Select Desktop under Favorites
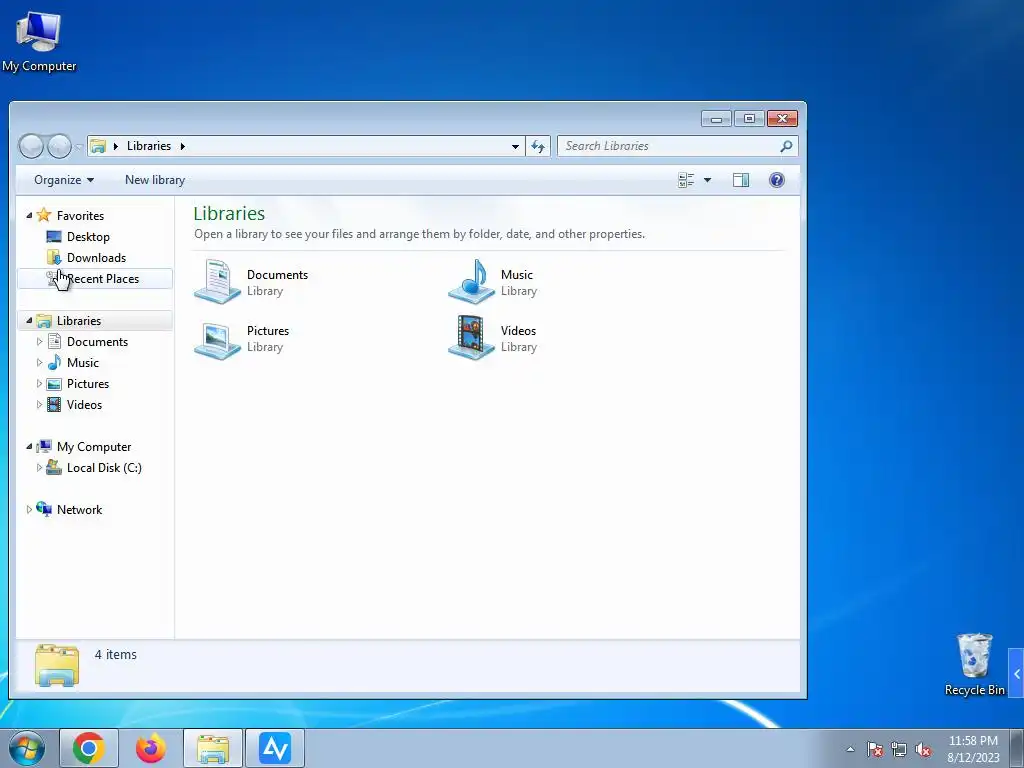The height and width of the screenshot is (768, 1024). (x=88, y=236)
